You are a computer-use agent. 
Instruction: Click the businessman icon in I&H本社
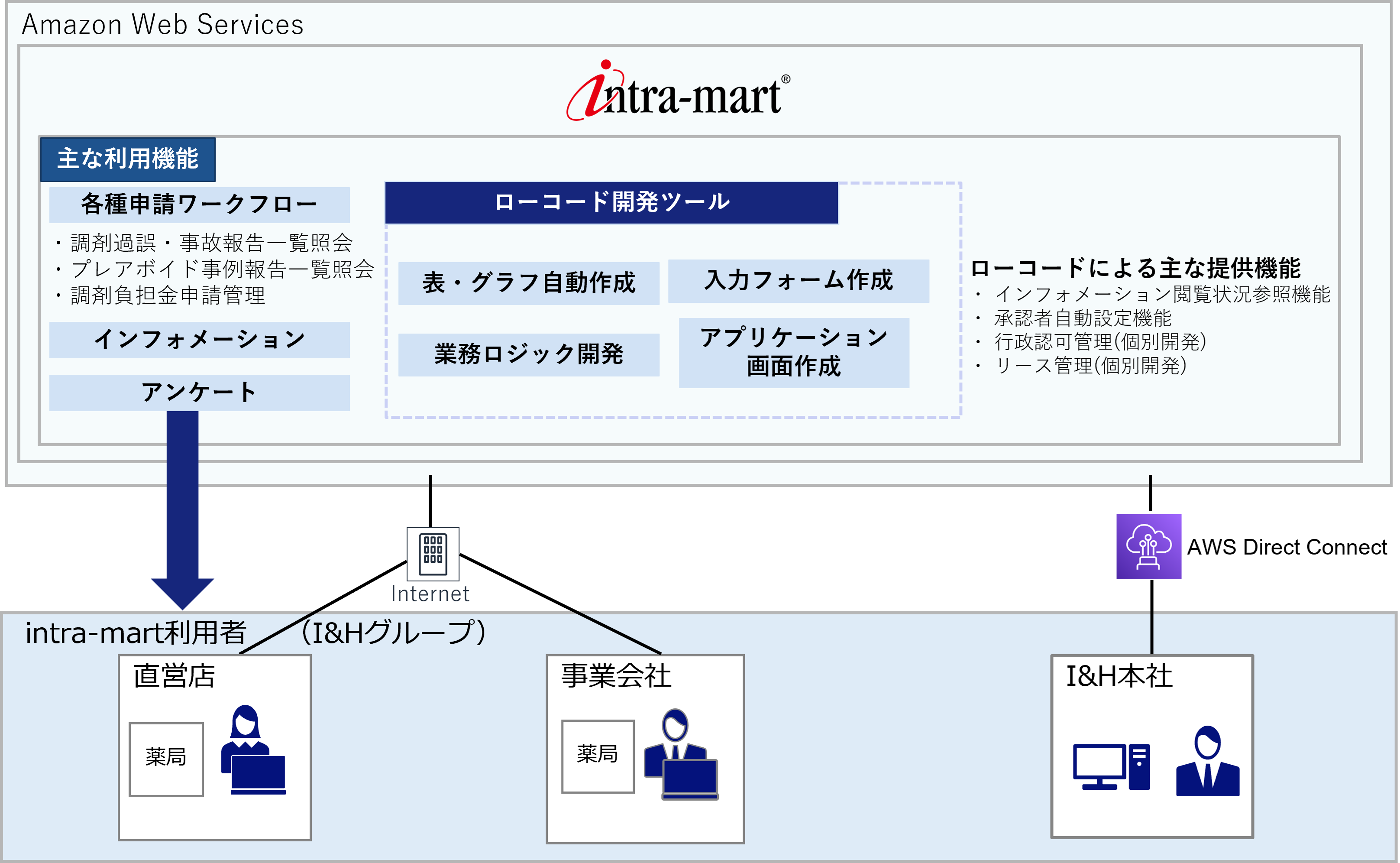tap(1207, 761)
